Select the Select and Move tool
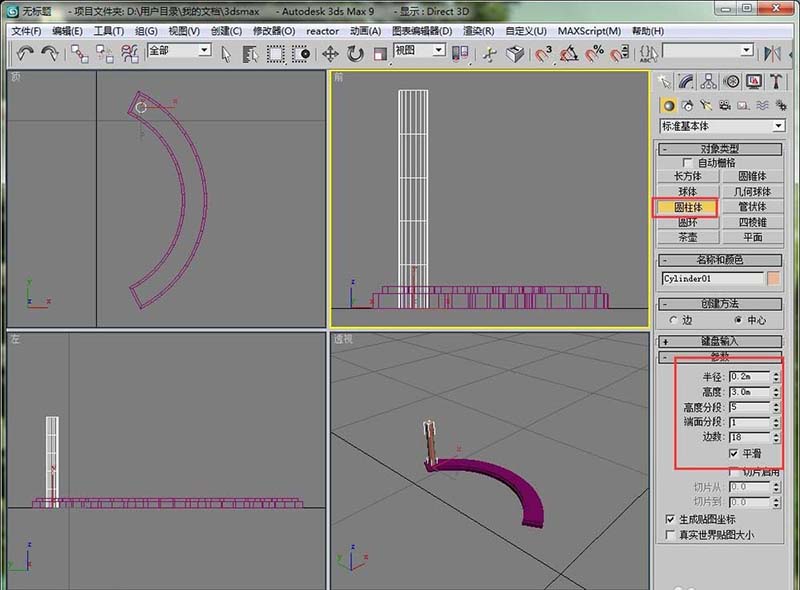 pos(331,54)
